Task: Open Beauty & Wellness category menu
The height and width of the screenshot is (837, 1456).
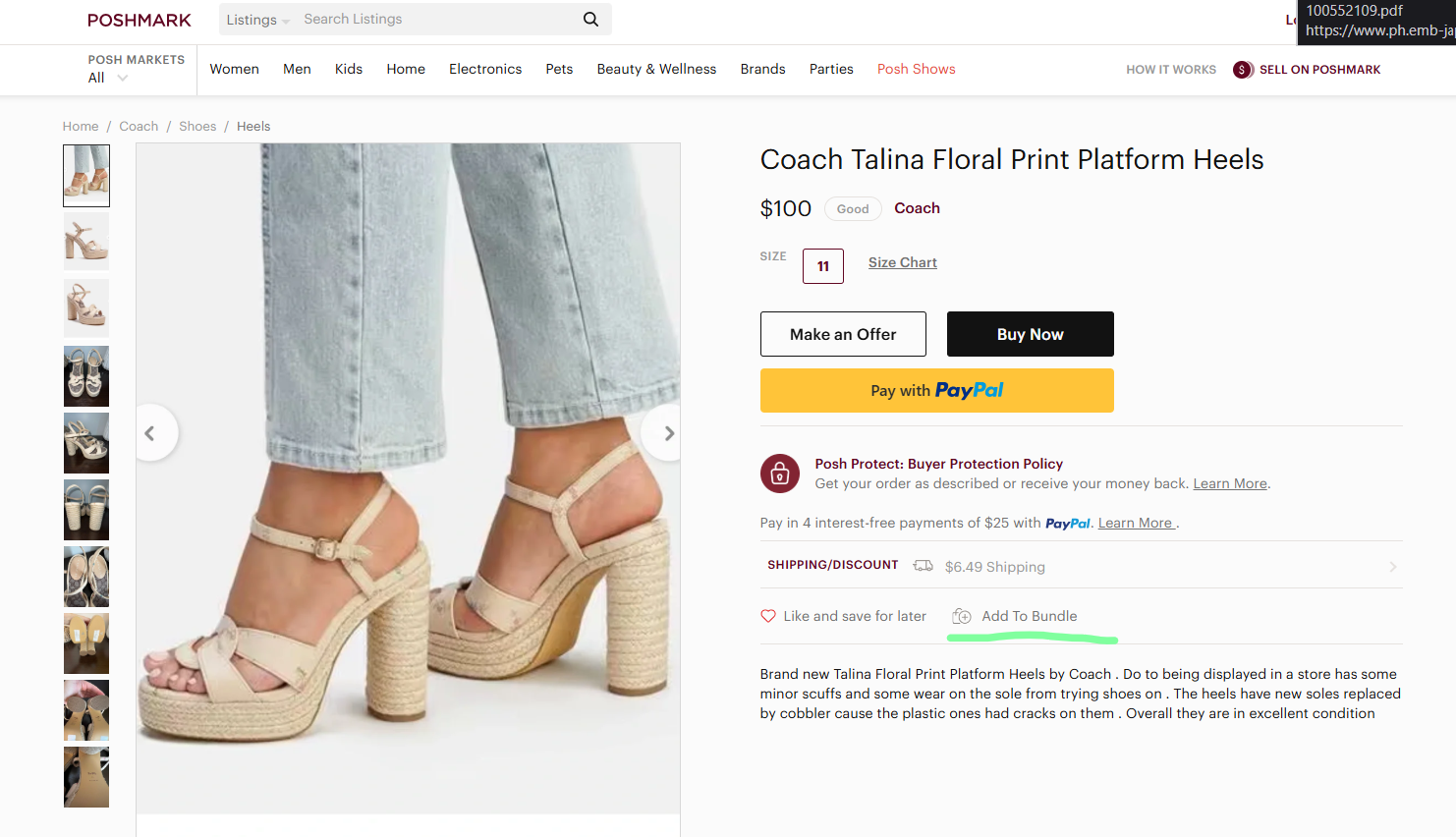Action: [x=656, y=69]
